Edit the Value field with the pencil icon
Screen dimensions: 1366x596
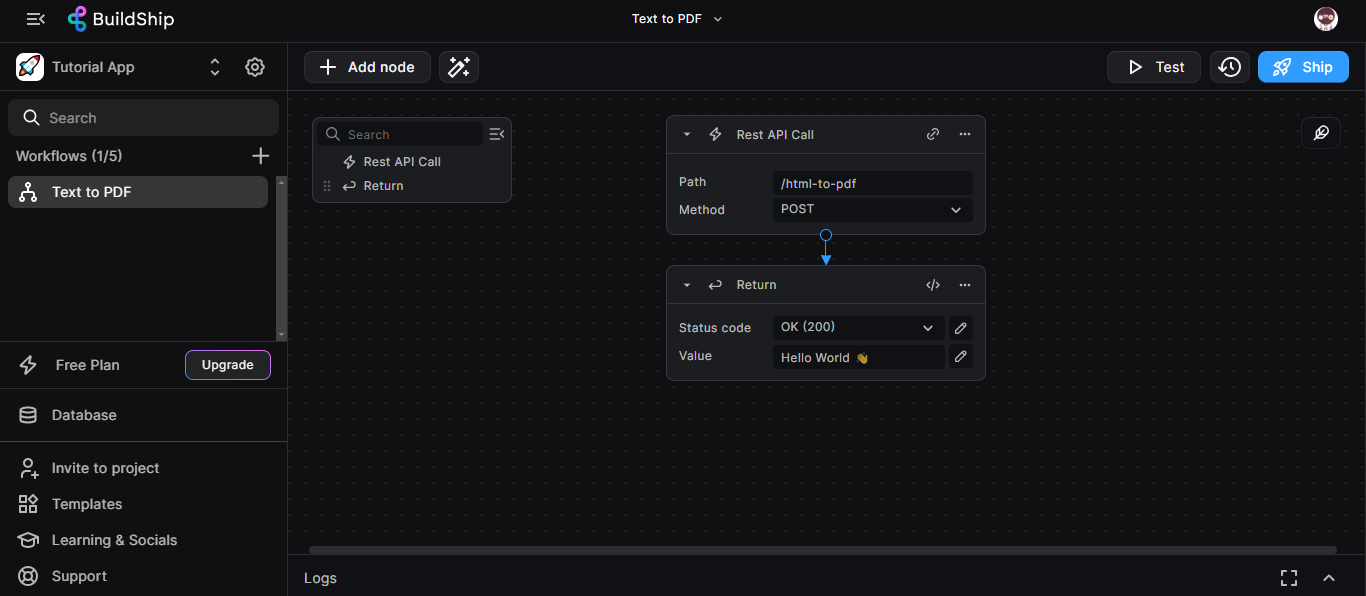click(x=960, y=356)
